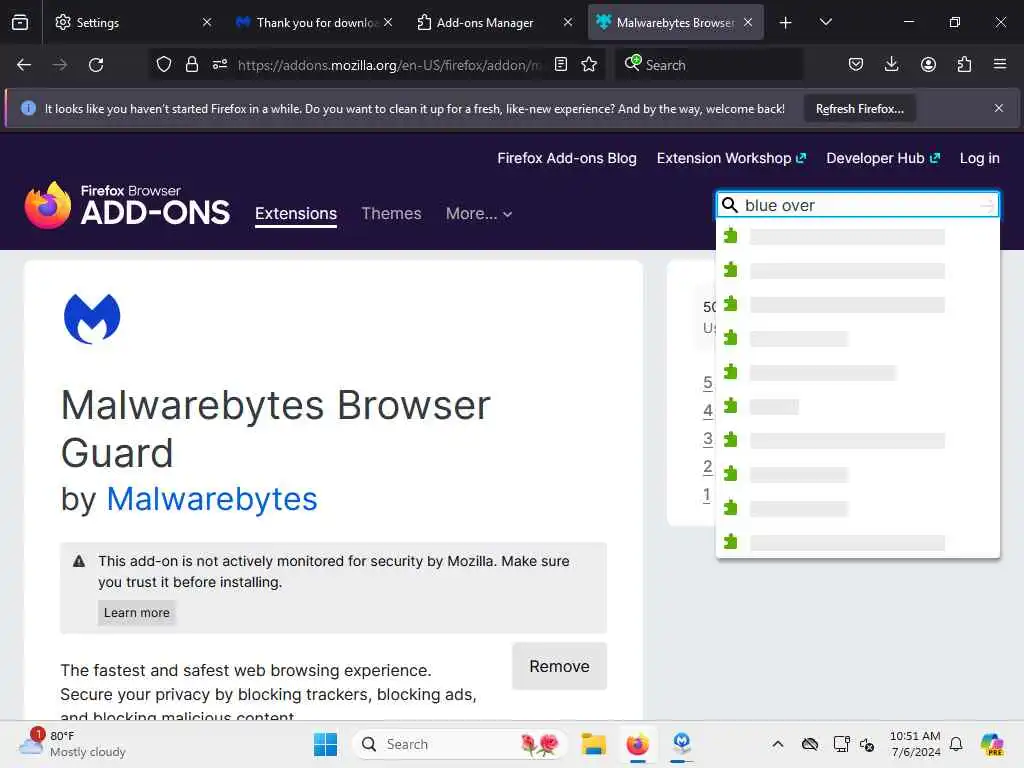Close the Add-ons Manager tab

coord(568,22)
